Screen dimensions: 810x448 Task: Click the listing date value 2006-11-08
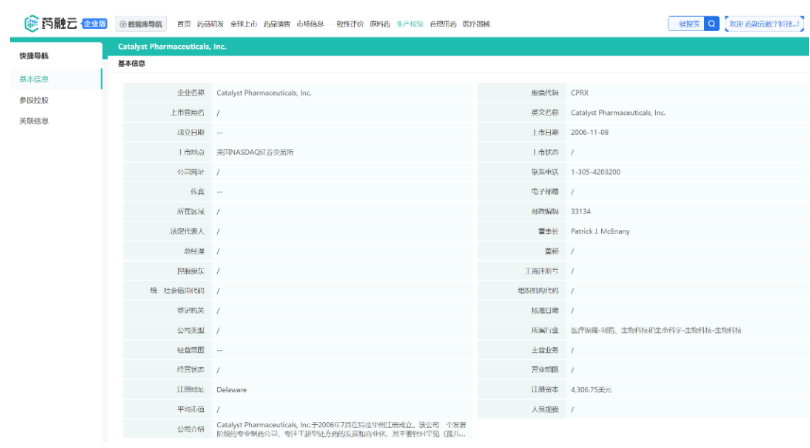click(x=589, y=132)
